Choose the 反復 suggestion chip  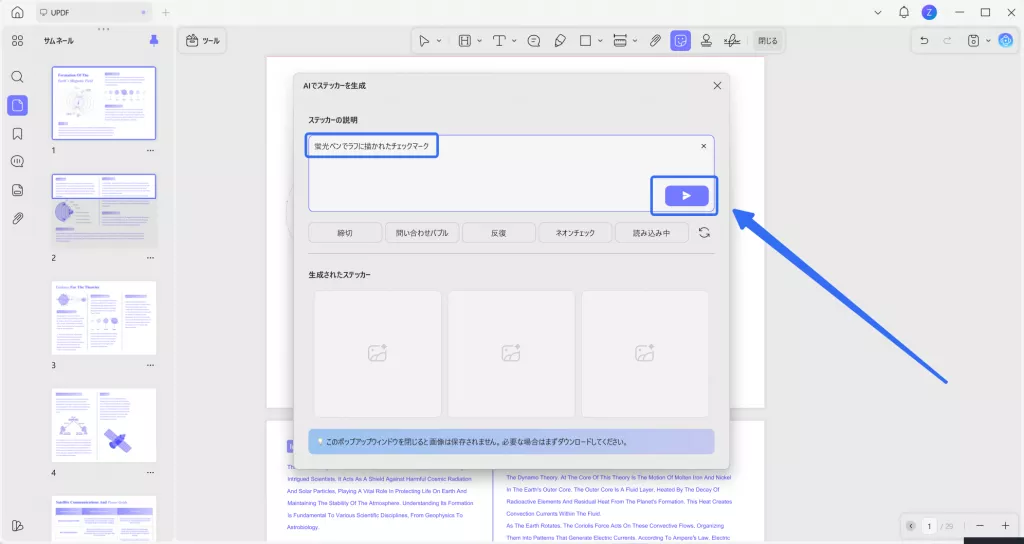(499, 232)
